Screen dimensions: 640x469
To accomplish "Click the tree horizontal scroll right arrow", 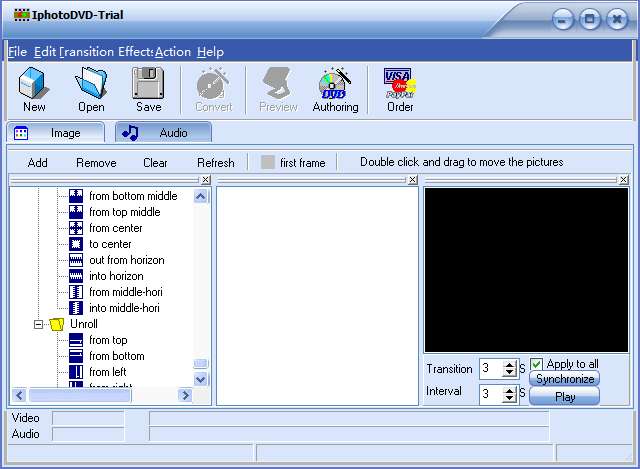I will 185,395.
